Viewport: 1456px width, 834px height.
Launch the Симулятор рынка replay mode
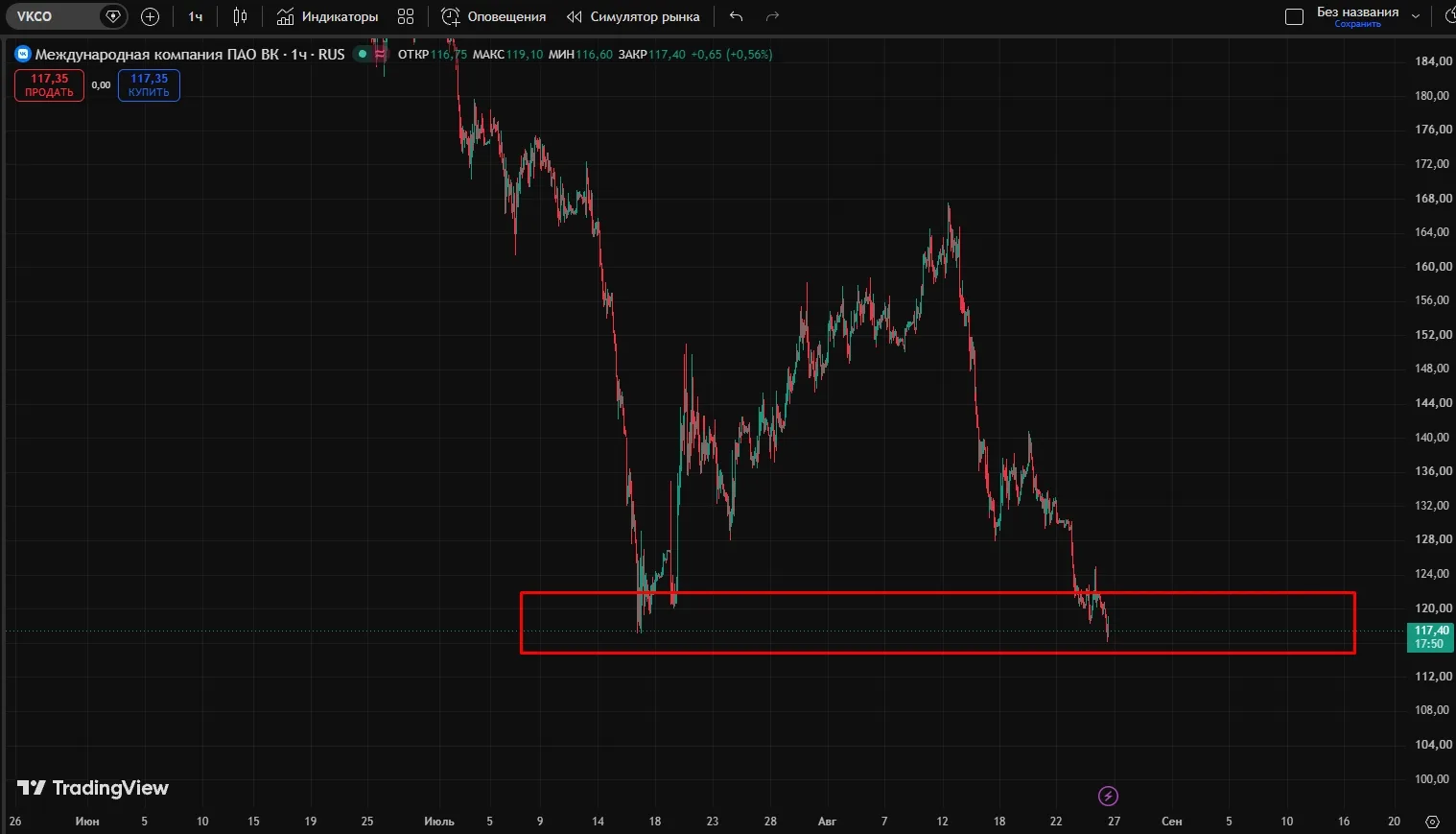(x=633, y=16)
